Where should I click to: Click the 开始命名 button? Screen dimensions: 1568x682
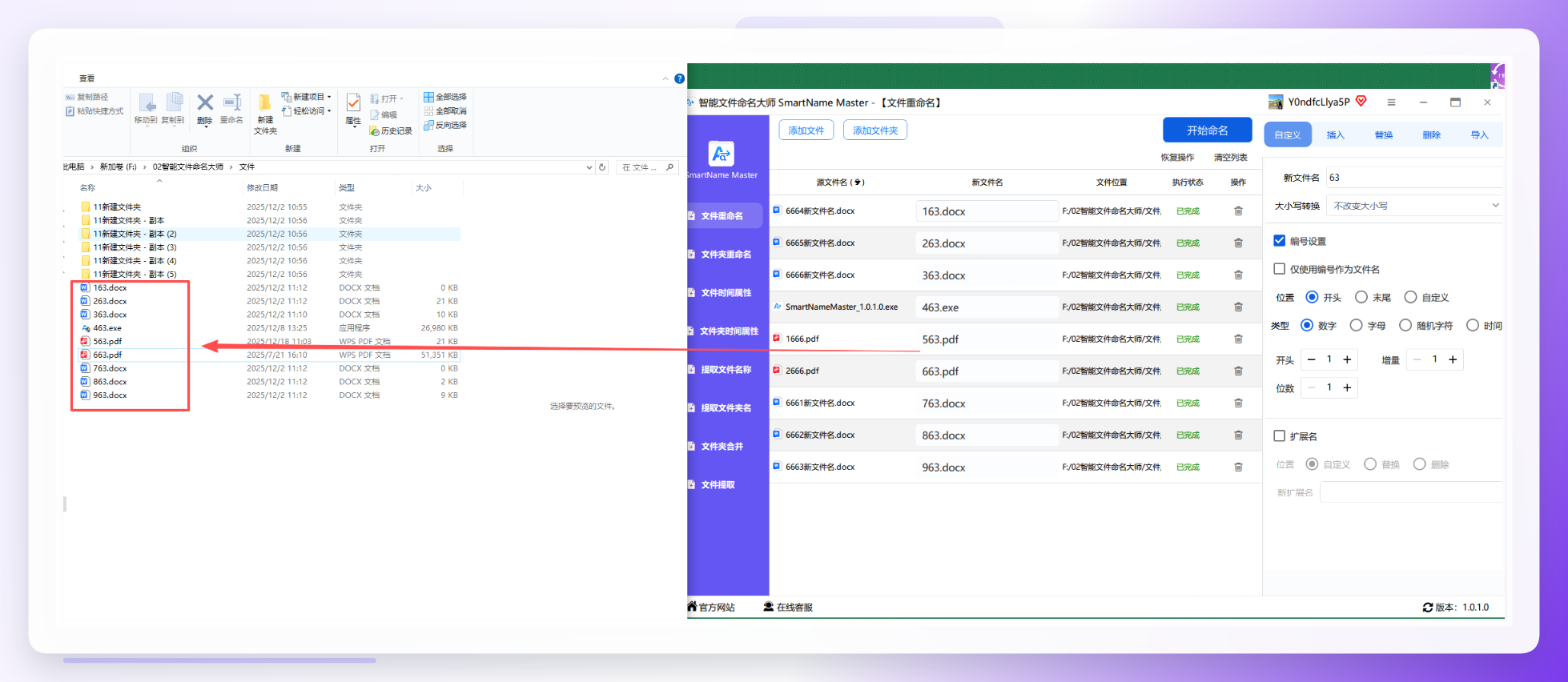tap(1207, 130)
